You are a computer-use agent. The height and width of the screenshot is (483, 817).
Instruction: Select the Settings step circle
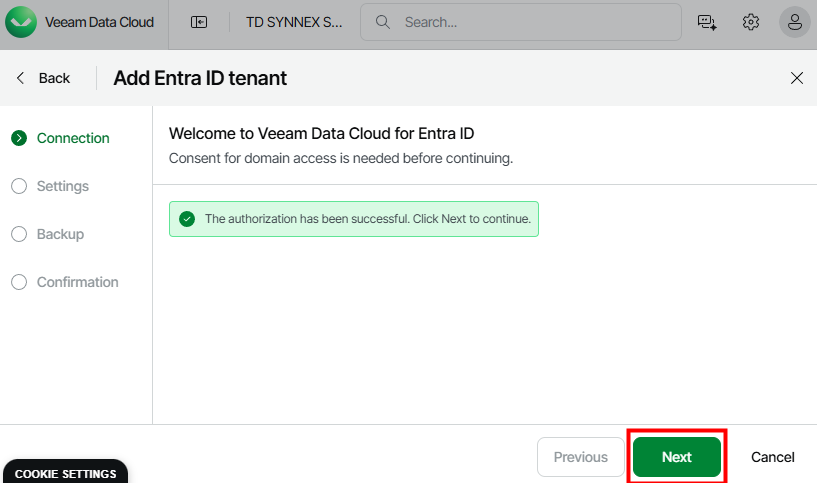click(x=19, y=186)
